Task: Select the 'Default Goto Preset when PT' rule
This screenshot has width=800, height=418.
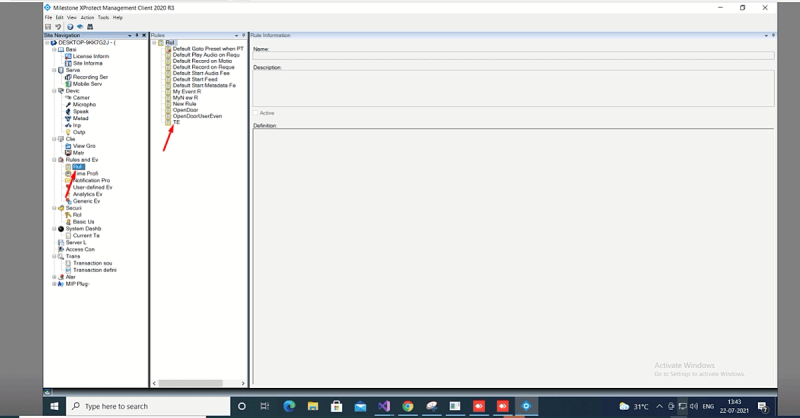Action: click(x=208, y=49)
